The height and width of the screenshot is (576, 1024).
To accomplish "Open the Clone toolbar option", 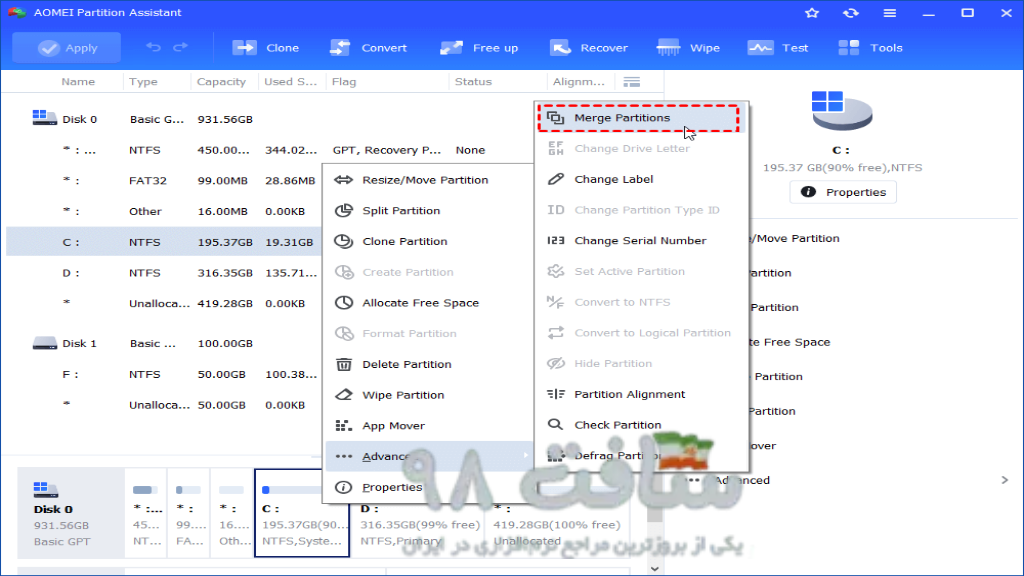I will (266, 48).
